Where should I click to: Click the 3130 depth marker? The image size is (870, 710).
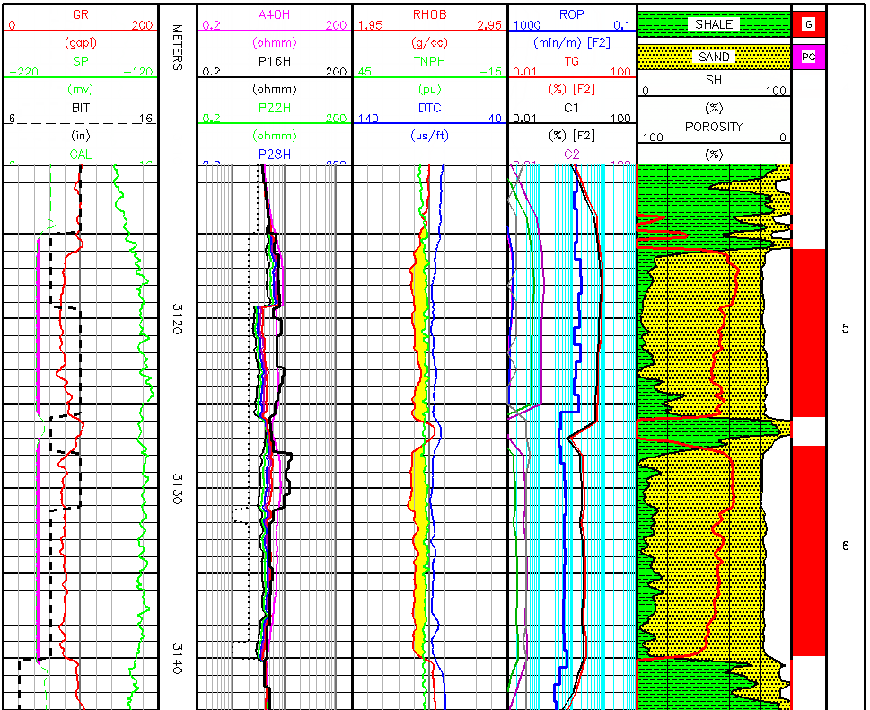point(177,488)
